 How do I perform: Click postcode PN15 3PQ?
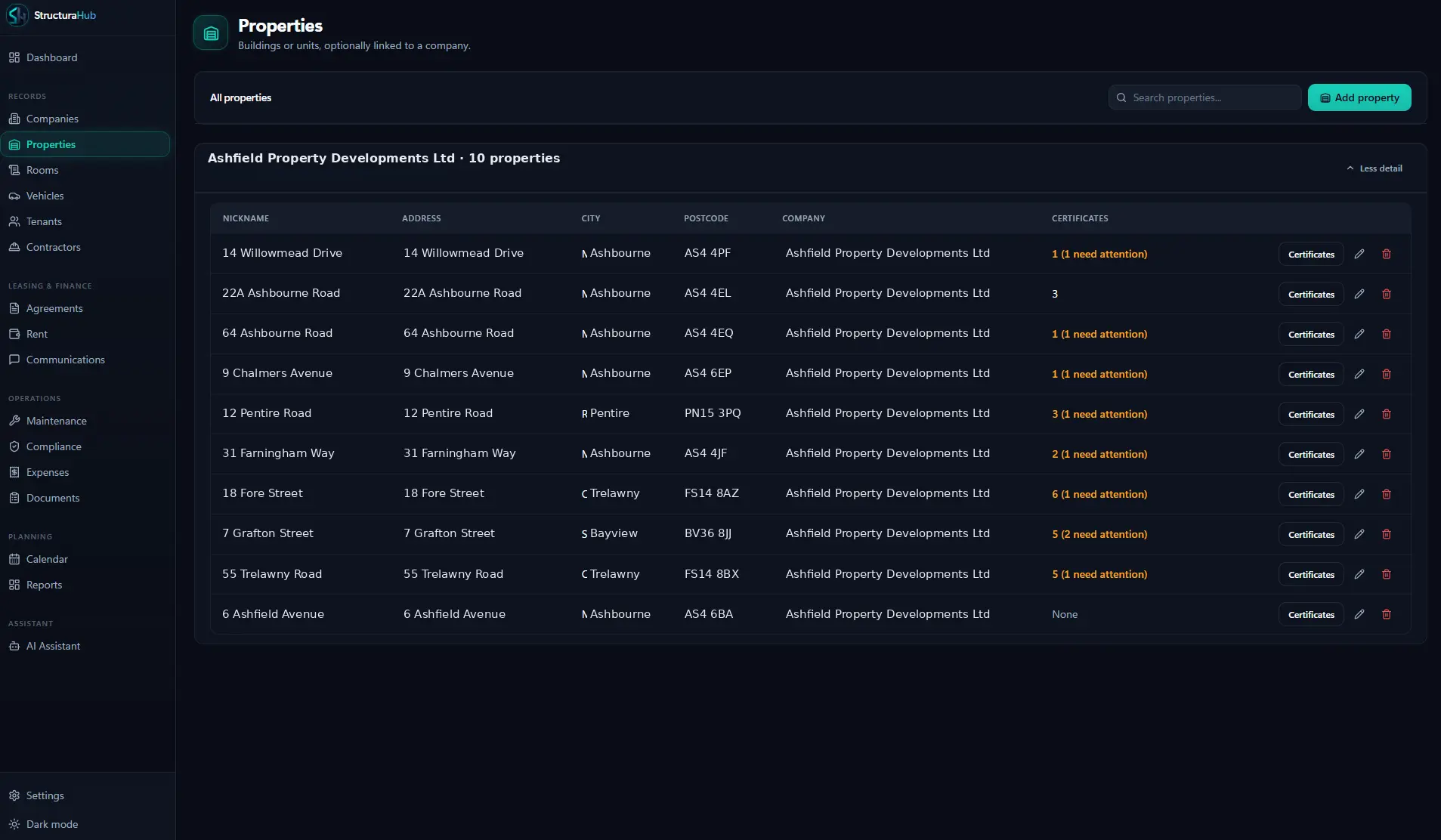(x=713, y=413)
